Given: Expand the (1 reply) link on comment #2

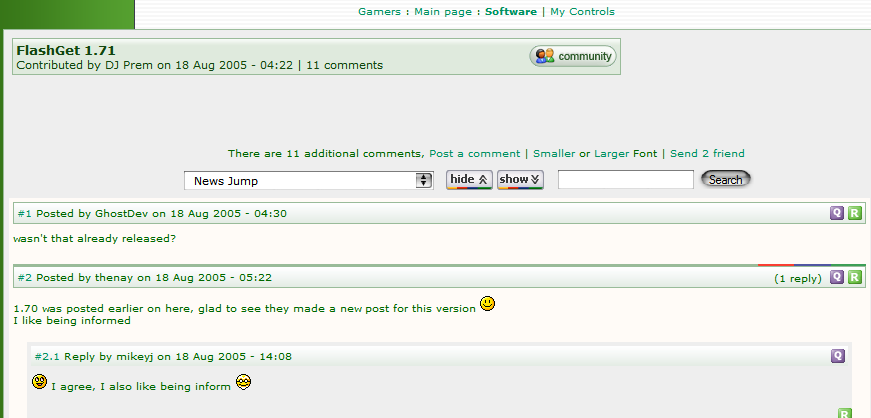Looking at the screenshot, I should pyautogui.click(x=798, y=278).
